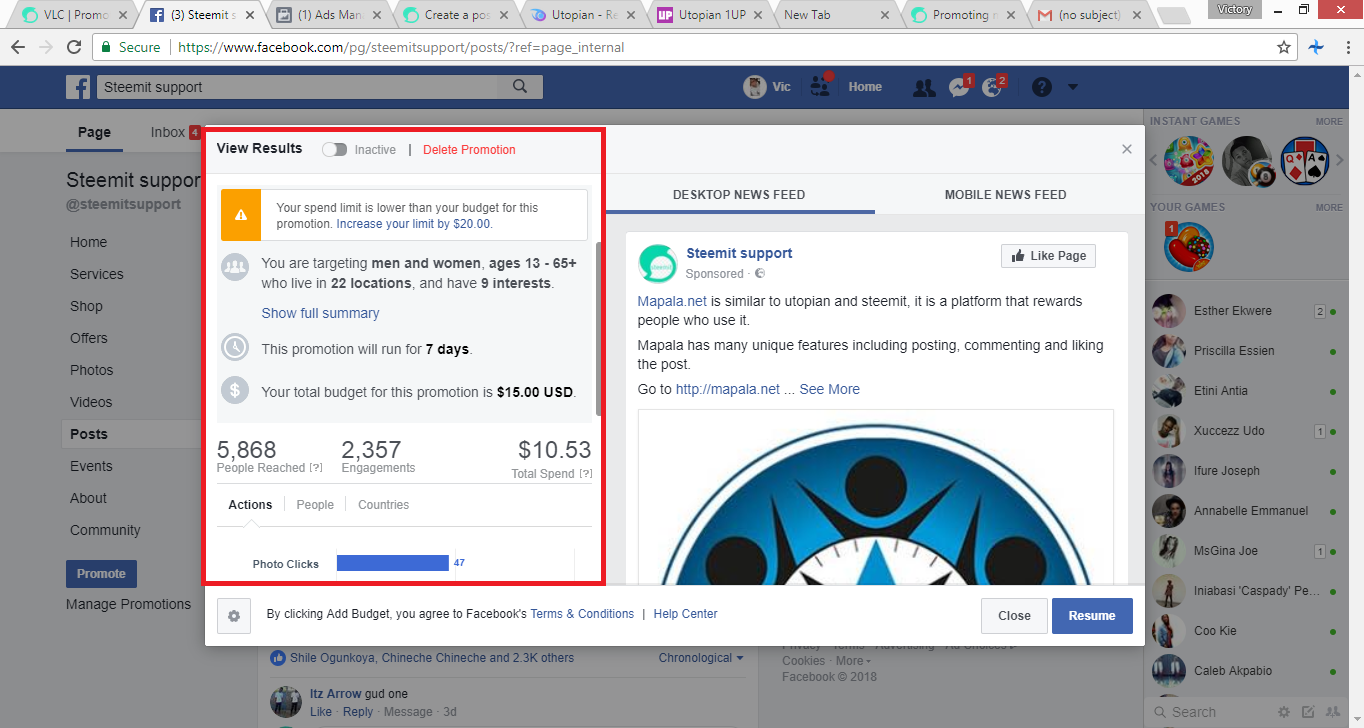Click the solitaire cards game icon
This screenshot has width=1364, height=728.
click(1305, 161)
